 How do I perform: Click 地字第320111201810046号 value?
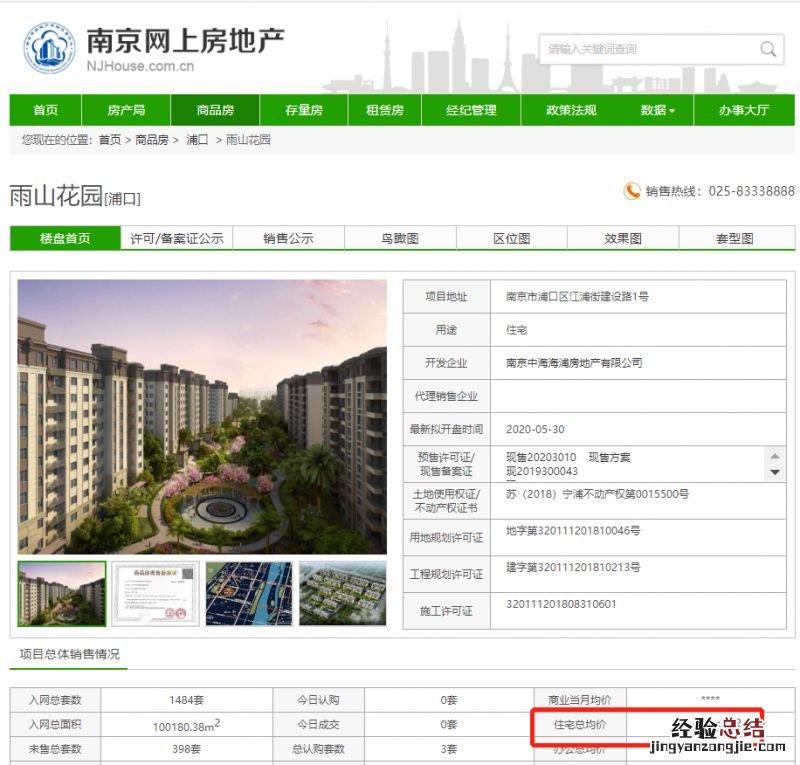573,531
